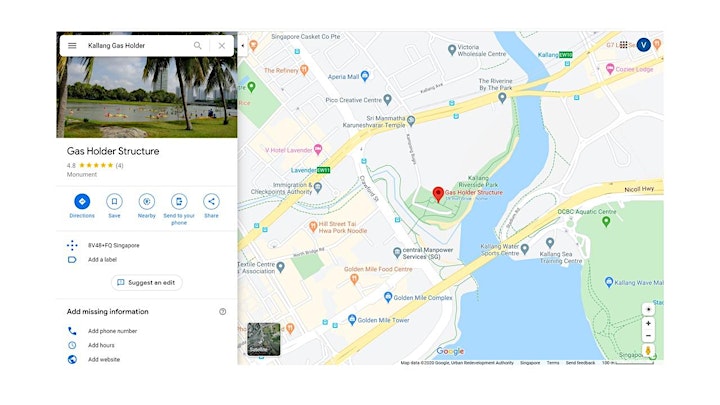Click Suggest an edit button
Screen dimensions: 720x405
(146, 282)
